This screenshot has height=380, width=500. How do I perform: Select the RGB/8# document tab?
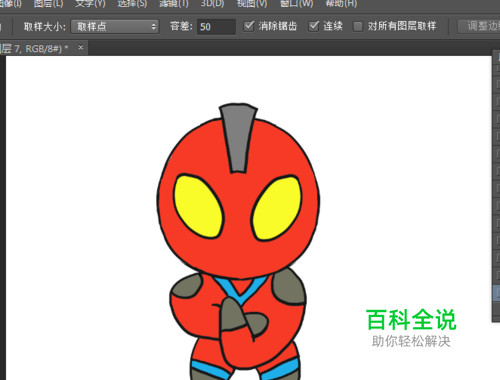[43, 48]
